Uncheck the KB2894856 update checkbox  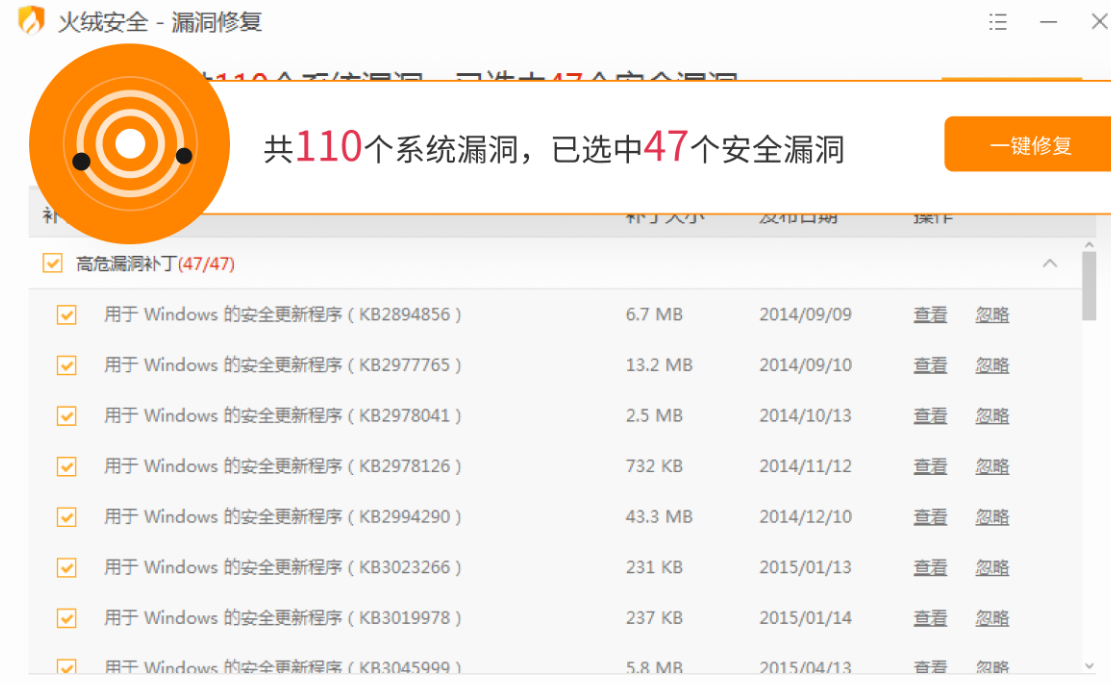click(67, 315)
